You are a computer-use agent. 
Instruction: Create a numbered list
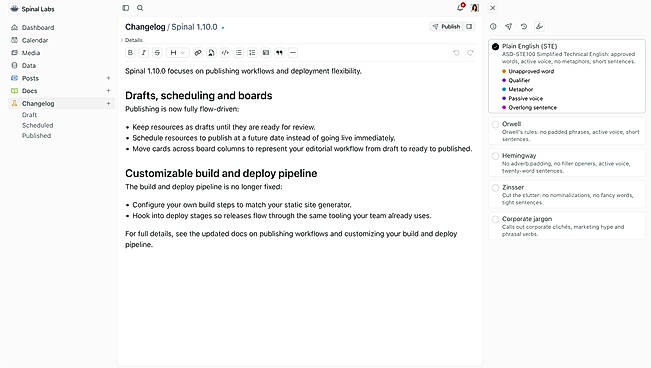252,53
